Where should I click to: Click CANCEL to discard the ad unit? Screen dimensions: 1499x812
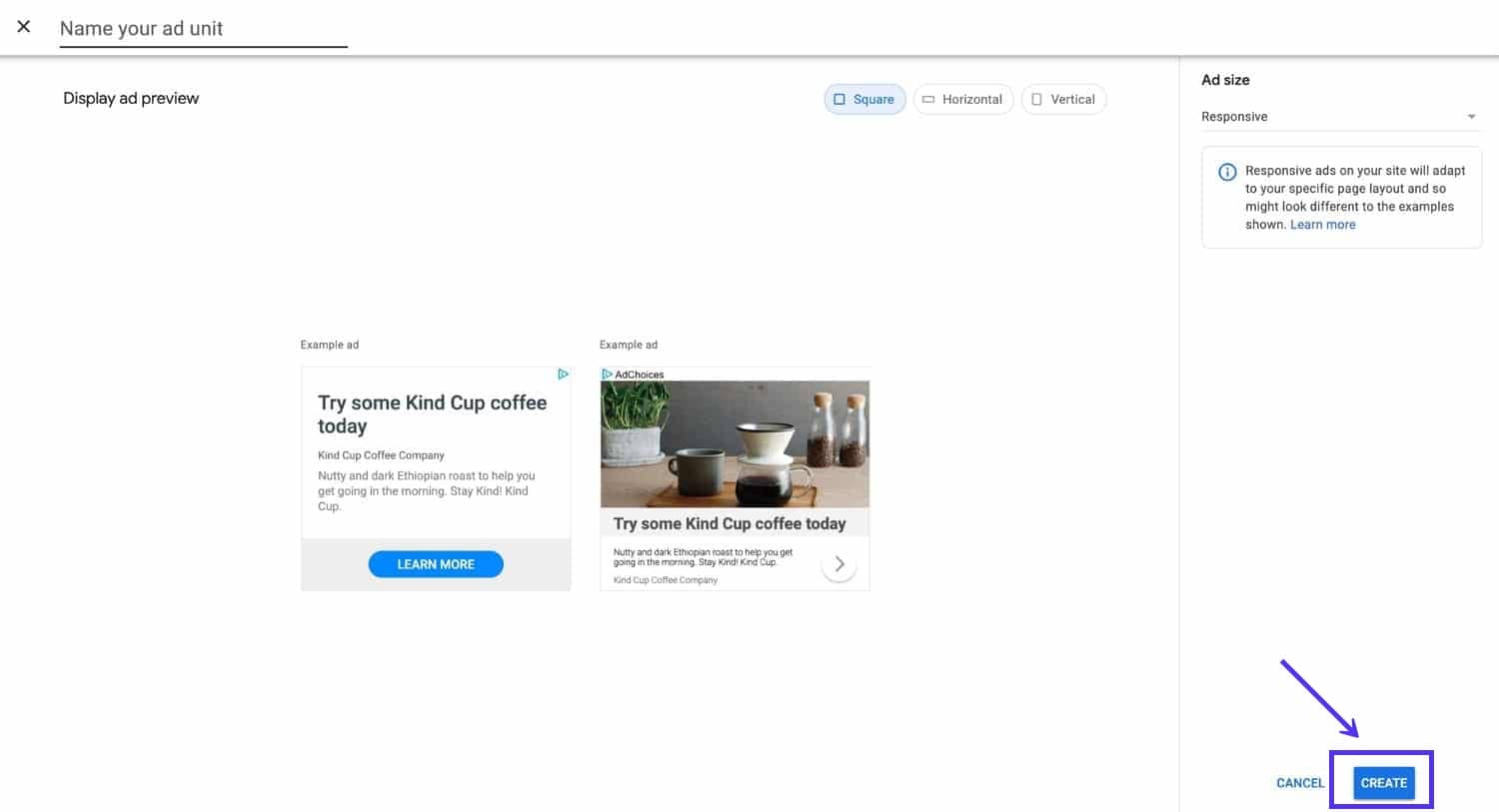[1299, 782]
